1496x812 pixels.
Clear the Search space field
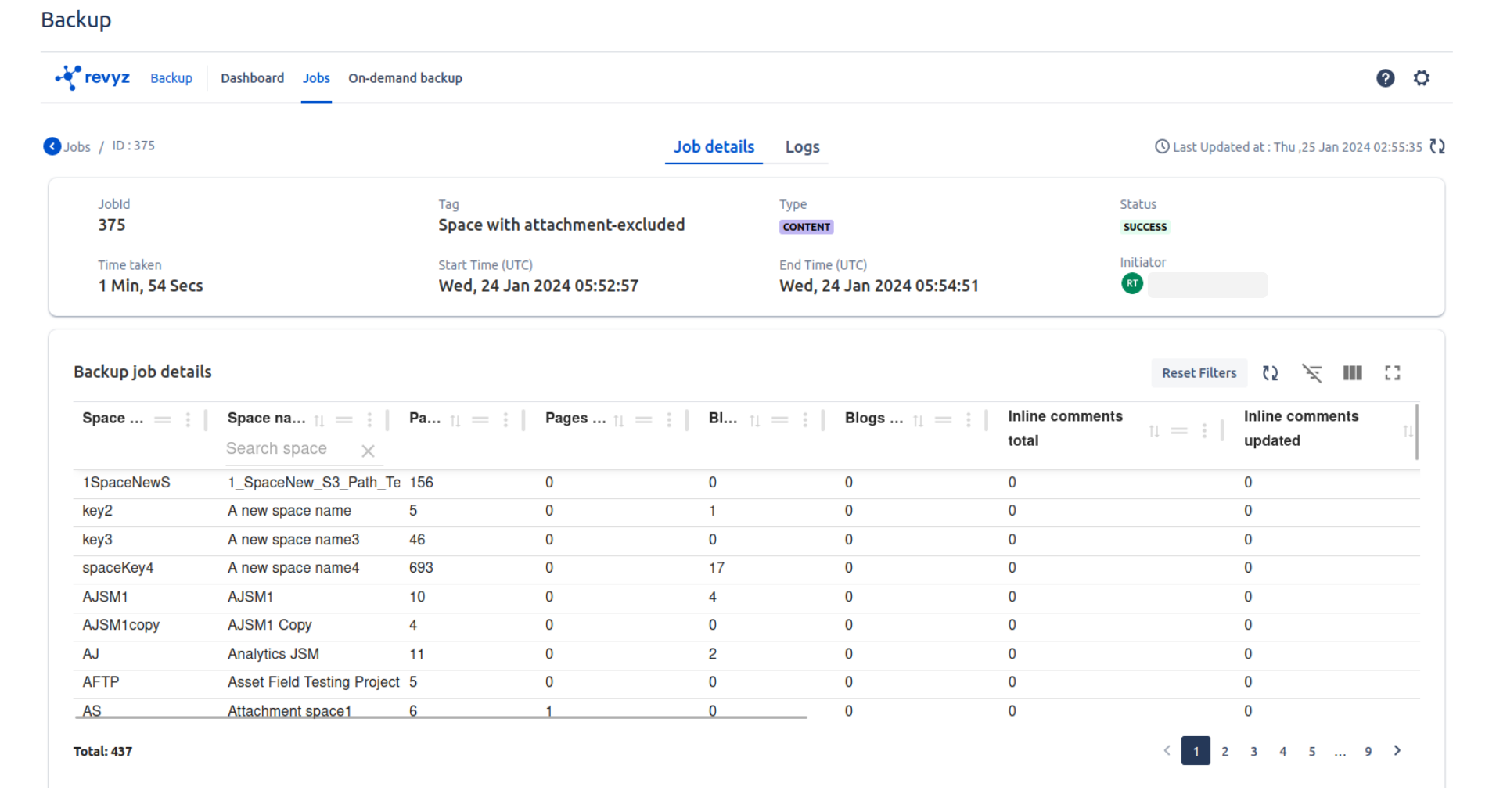click(368, 451)
